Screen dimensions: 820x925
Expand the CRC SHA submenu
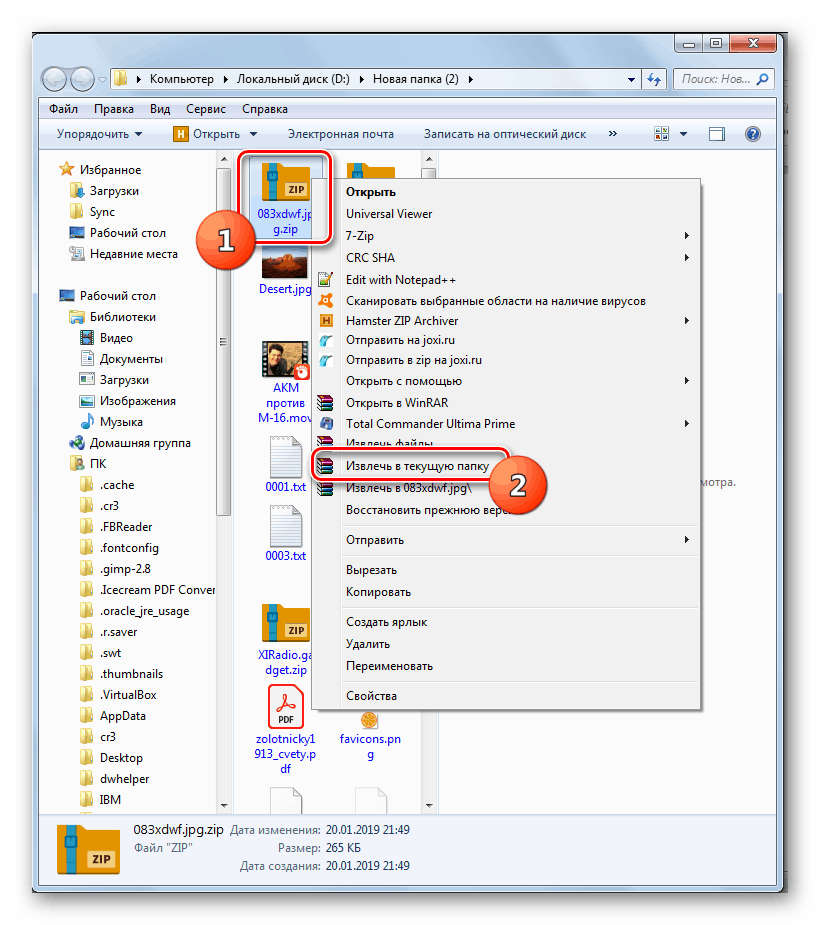pos(687,257)
